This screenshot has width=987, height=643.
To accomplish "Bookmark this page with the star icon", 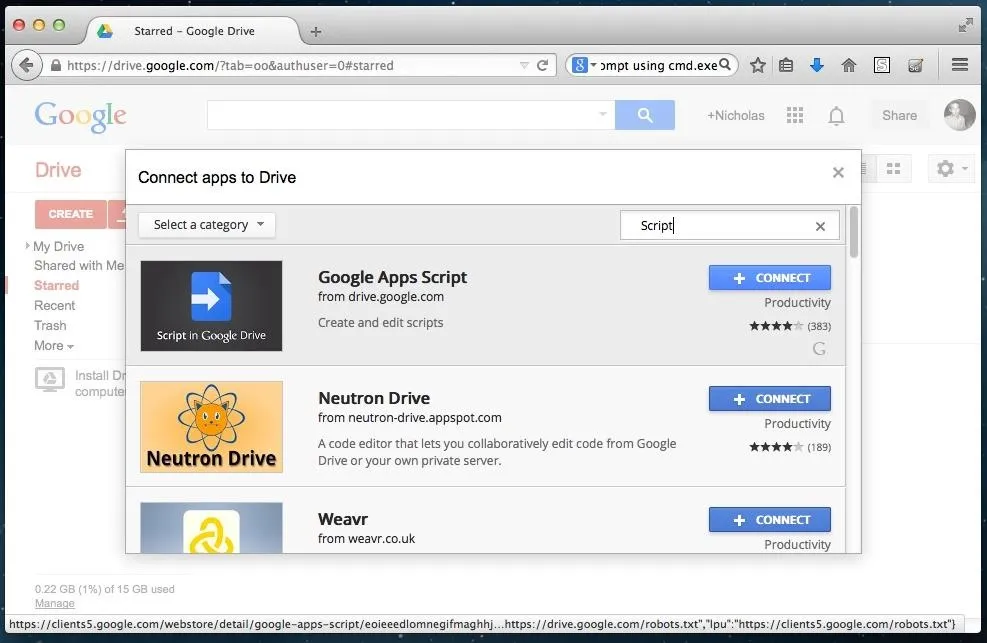I will tap(758, 65).
